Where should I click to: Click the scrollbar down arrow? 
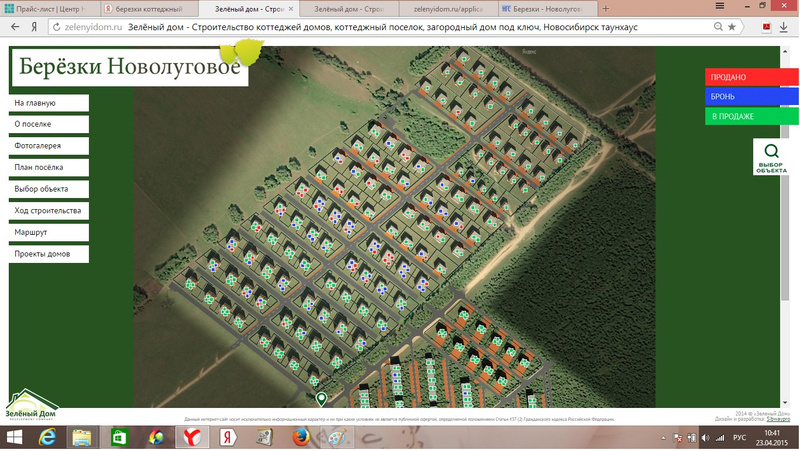(x=785, y=403)
